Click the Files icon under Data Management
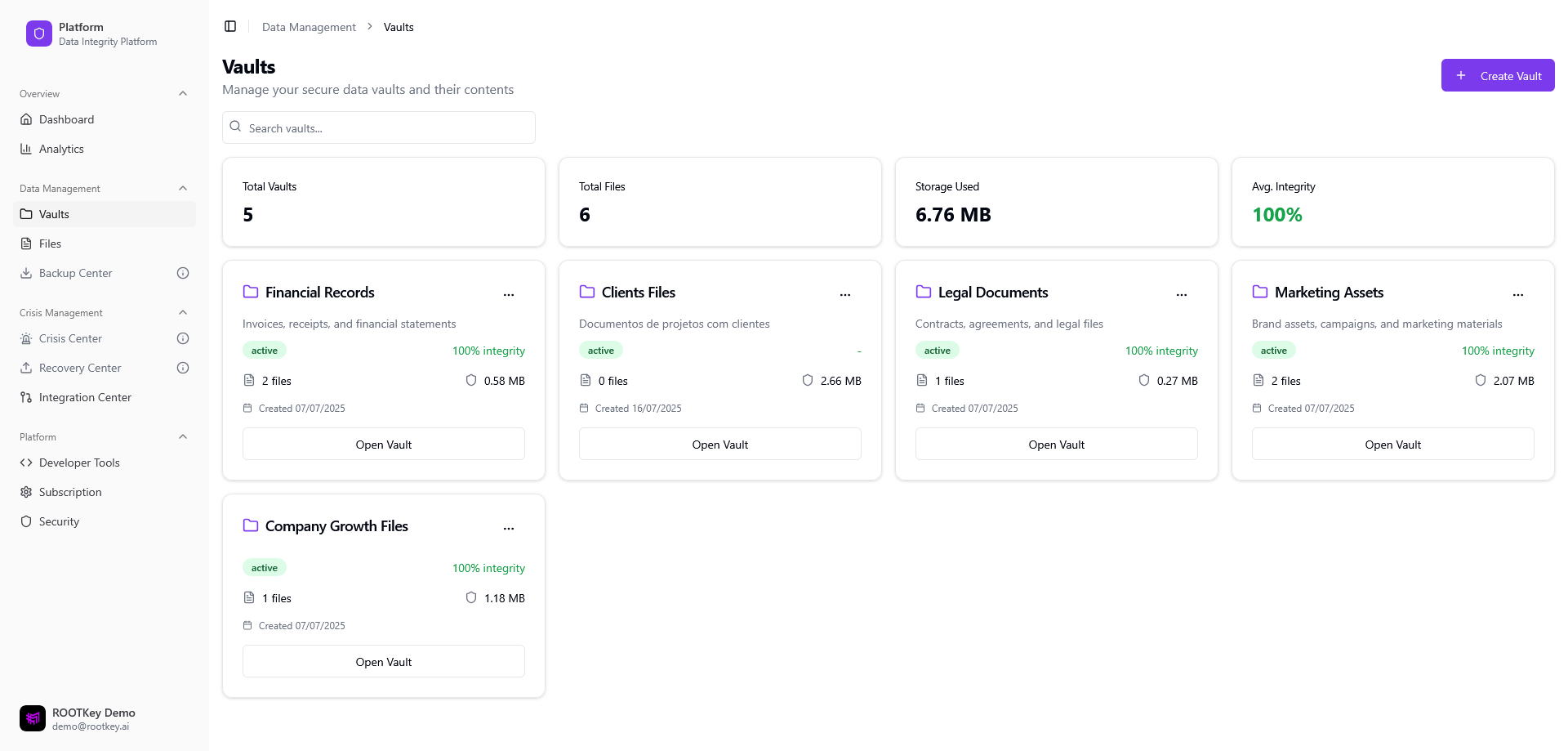Screen dimensions: 1568x751 pyautogui.click(x=27, y=244)
